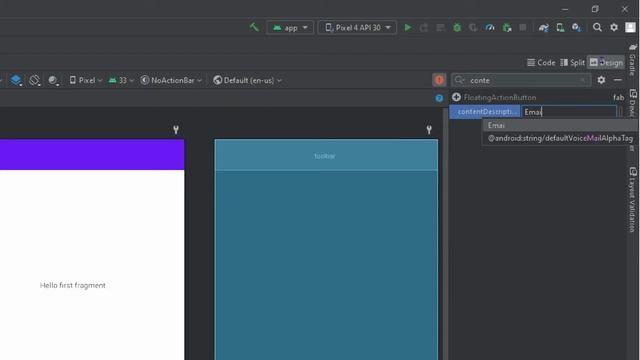
Task: Click the FloatingActionButton component icon
Action: (456, 97)
